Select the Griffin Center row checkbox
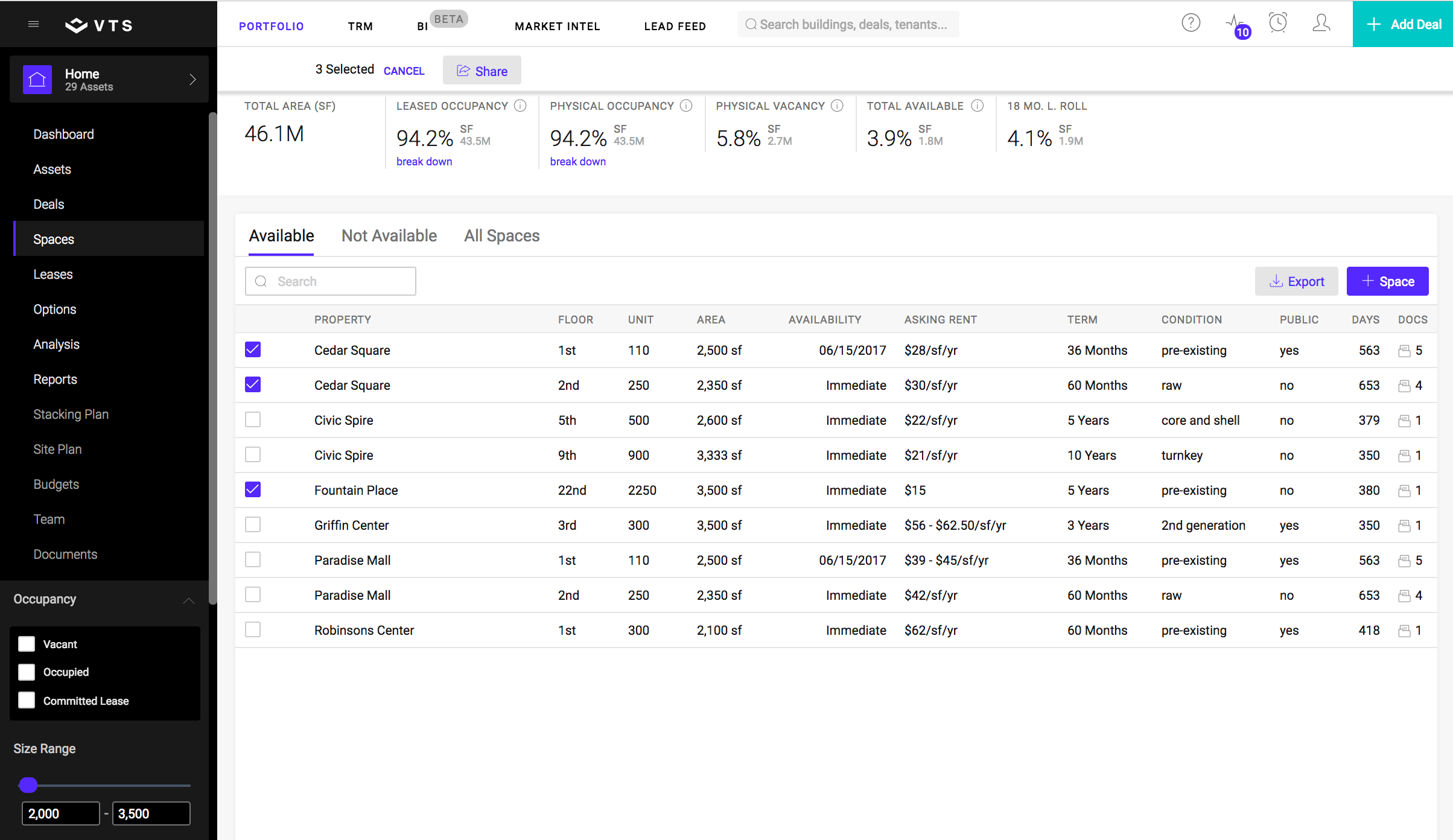1453x840 pixels. tap(253, 524)
